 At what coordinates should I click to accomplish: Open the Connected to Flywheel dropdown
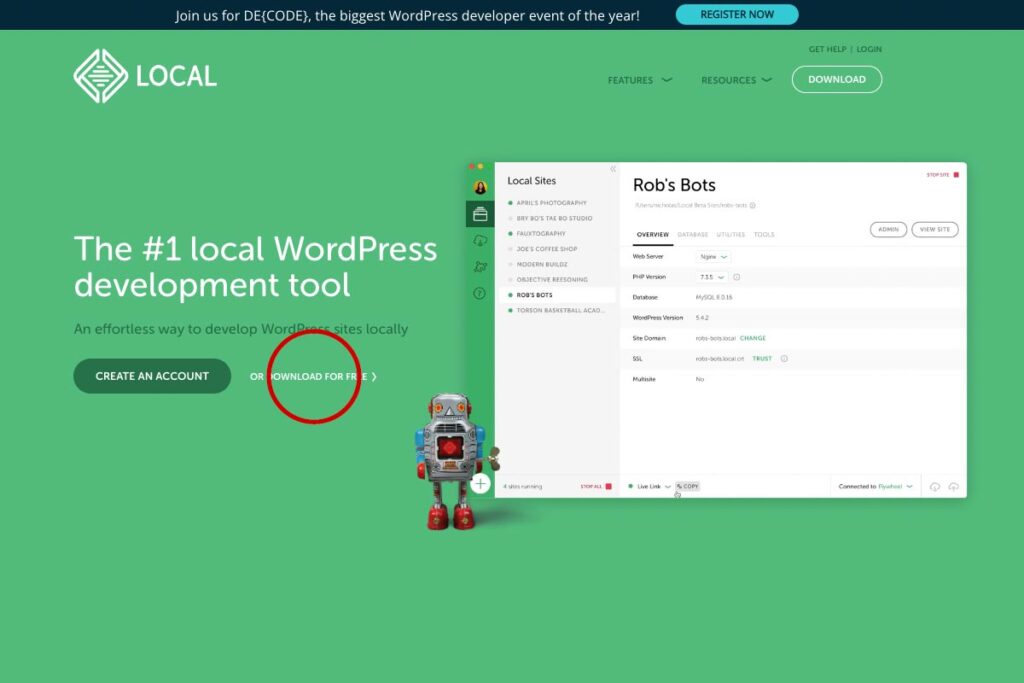(875, 486)
